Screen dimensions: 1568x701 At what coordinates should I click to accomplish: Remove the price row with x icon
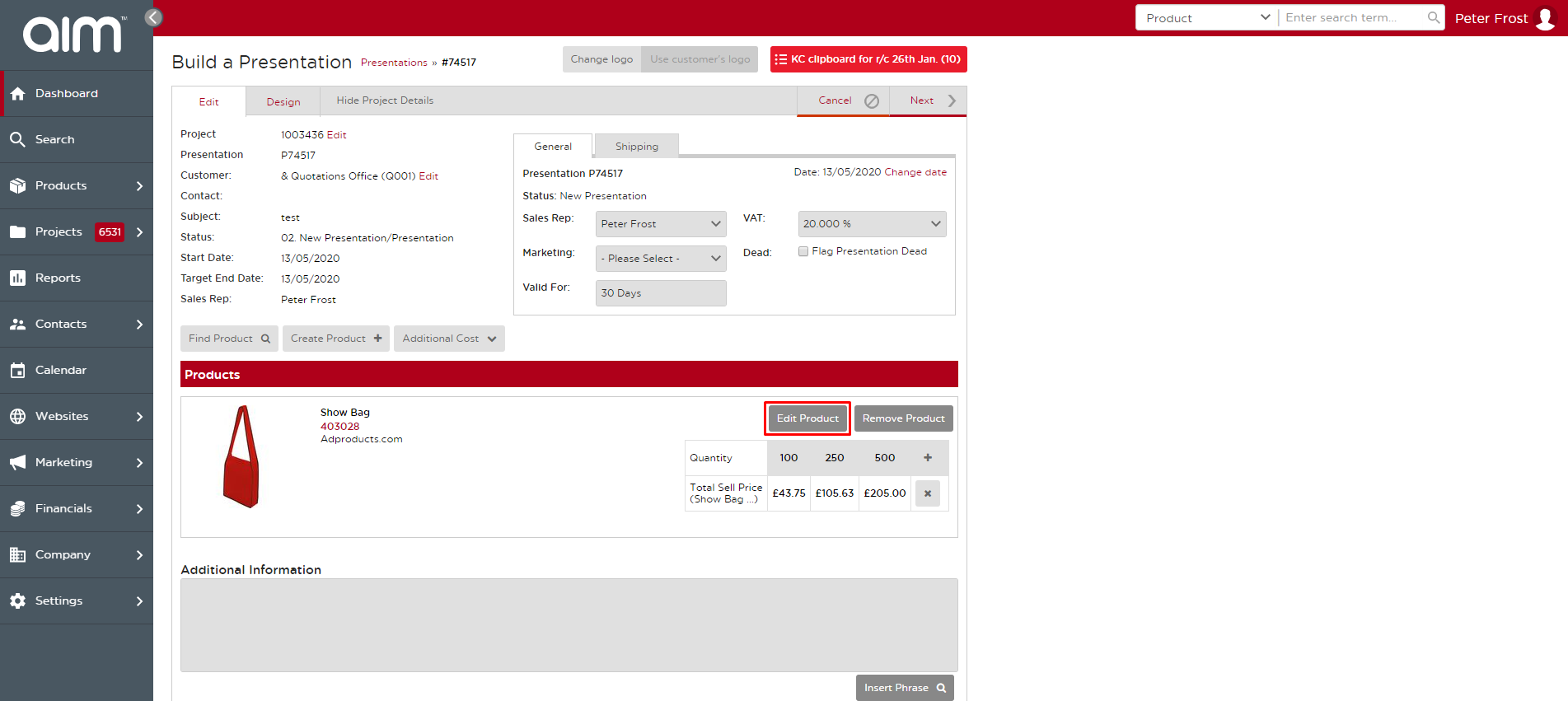pyautogui.click(x=928, y=493)
